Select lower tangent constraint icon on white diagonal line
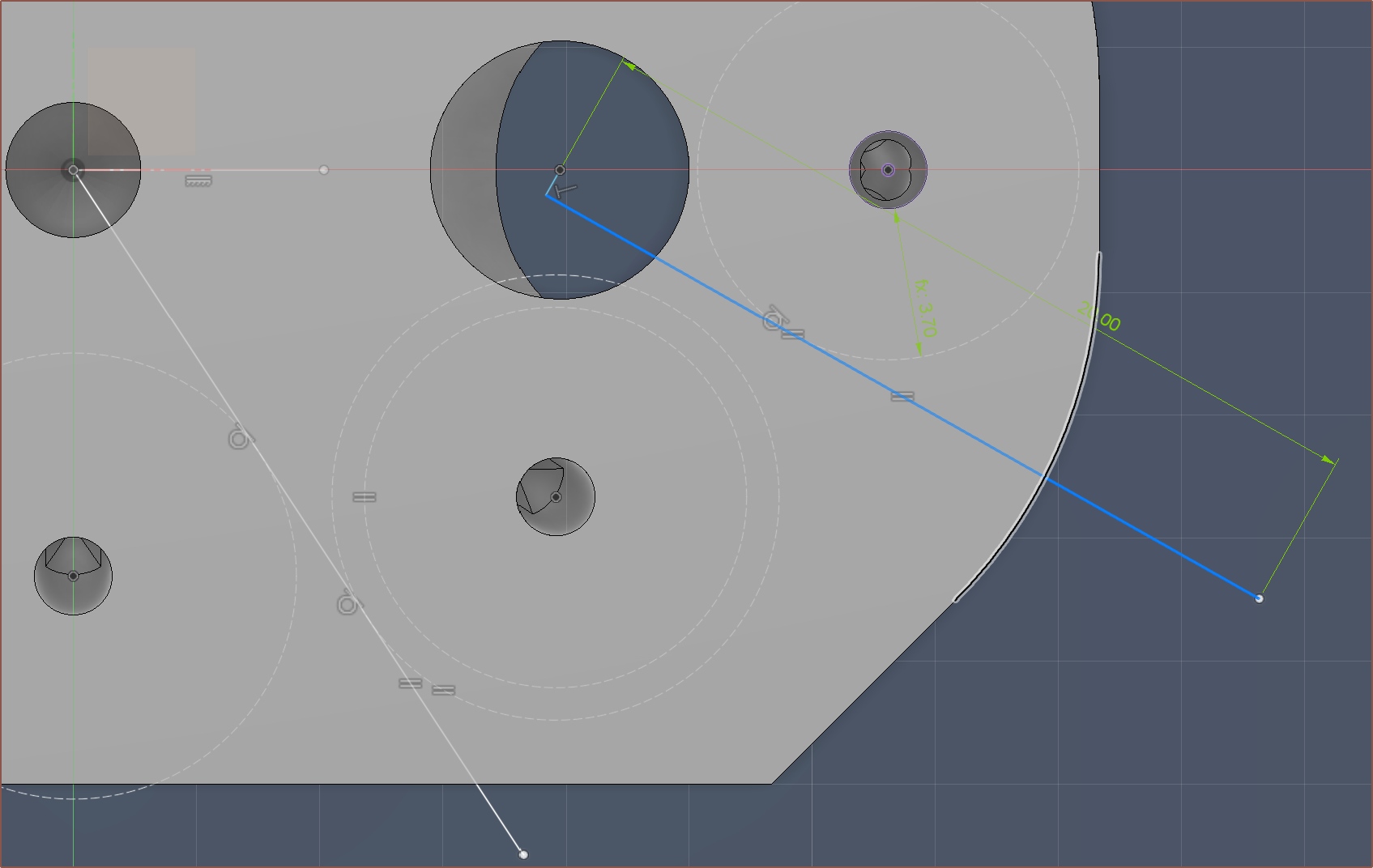The height and width of the screenshot is (868, 1373). [348, 603]
